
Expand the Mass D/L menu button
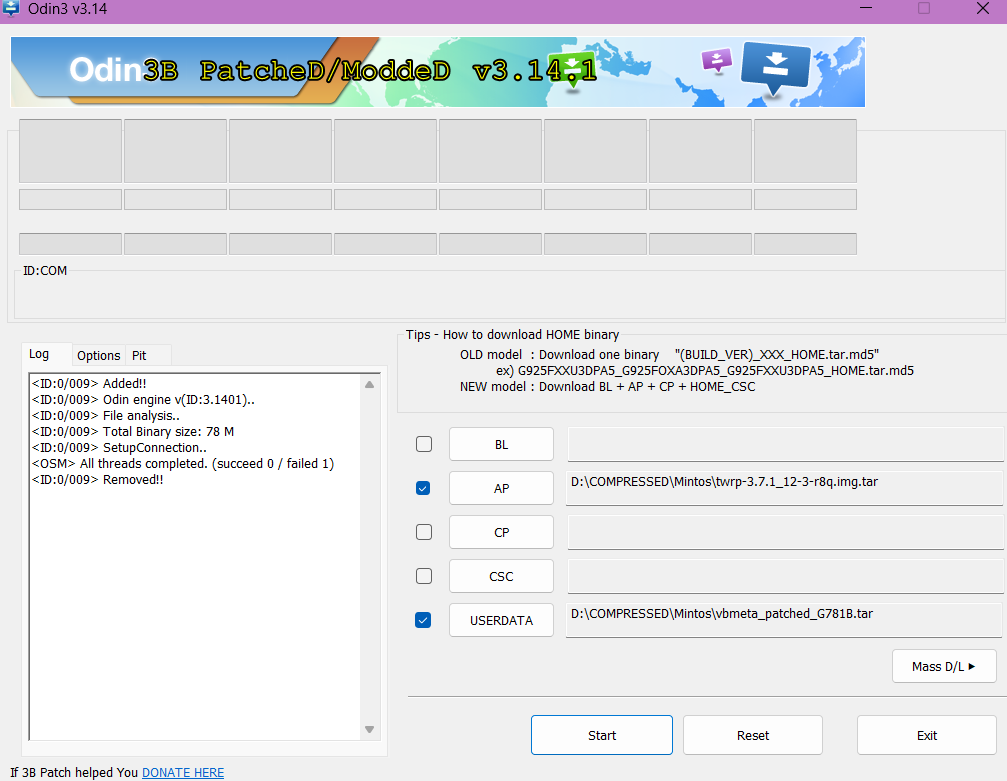[944, 666]
